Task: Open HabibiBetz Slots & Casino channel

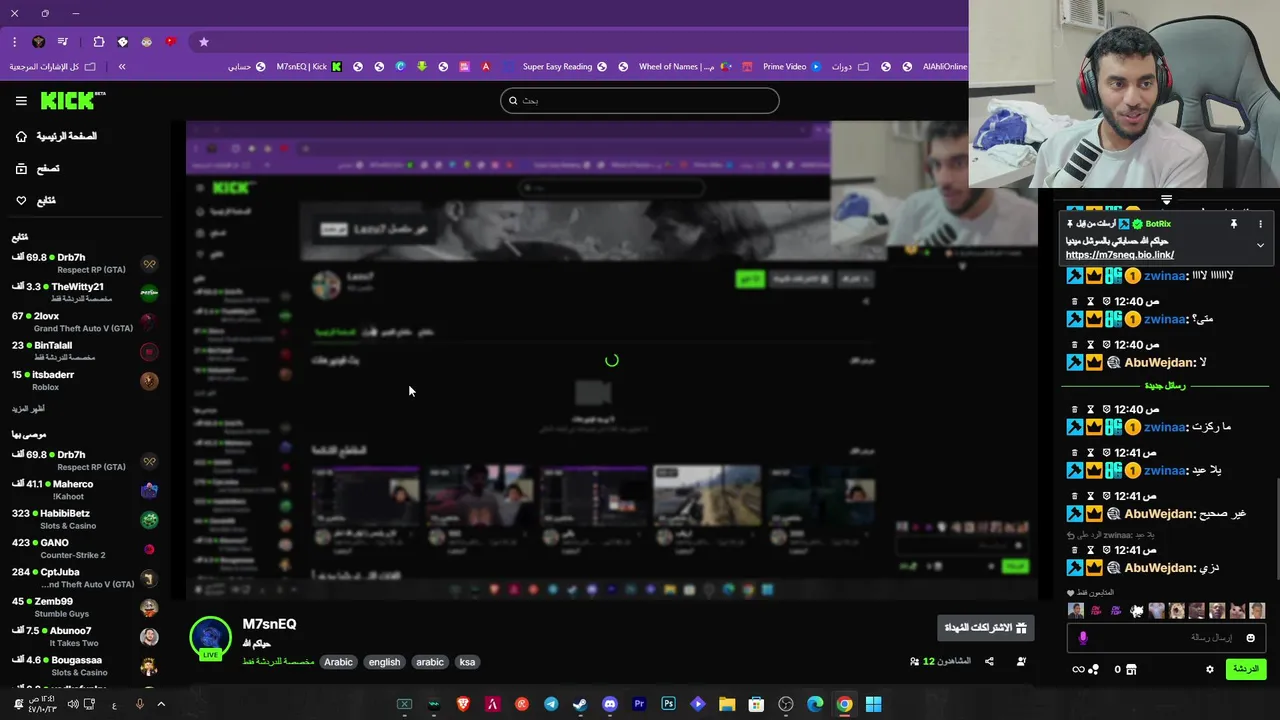Action: (x=86, y=519)
